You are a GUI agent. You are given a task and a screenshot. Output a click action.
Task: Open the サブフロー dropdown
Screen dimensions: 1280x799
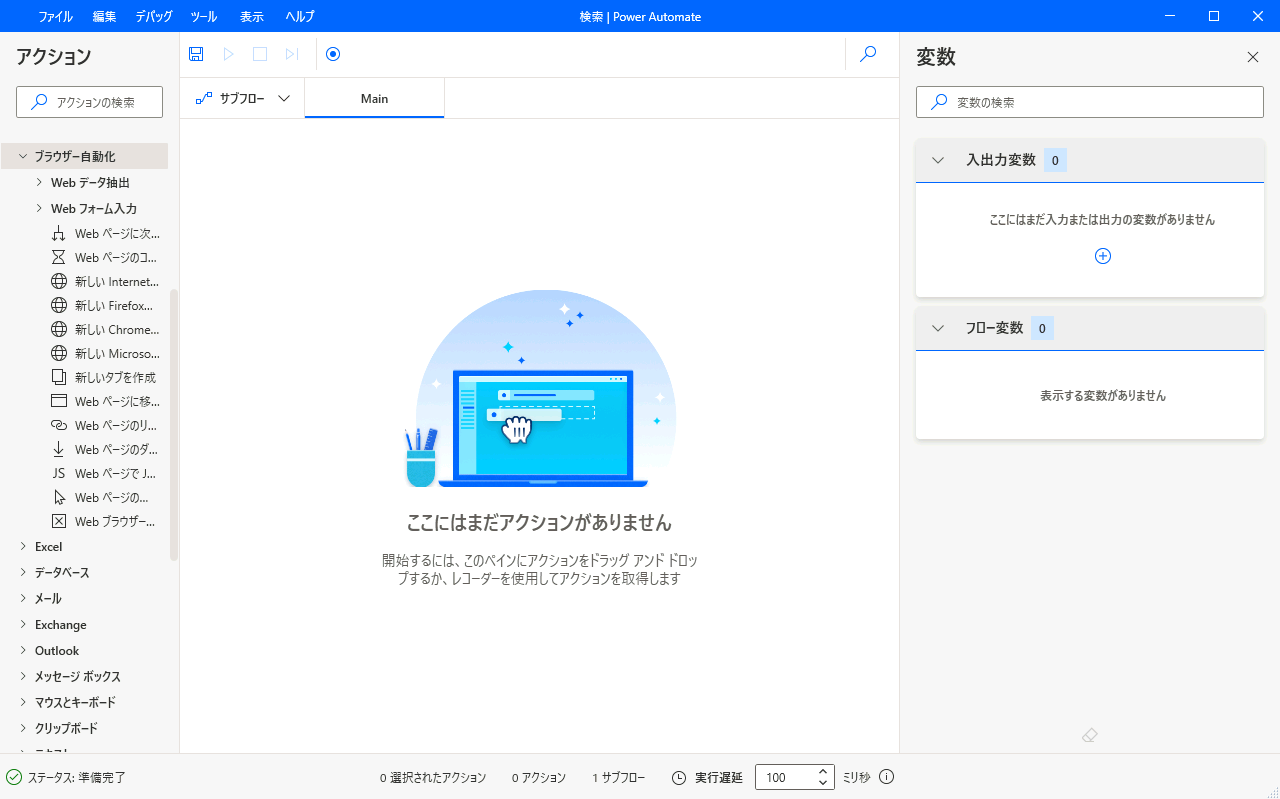tap(243, 98)
